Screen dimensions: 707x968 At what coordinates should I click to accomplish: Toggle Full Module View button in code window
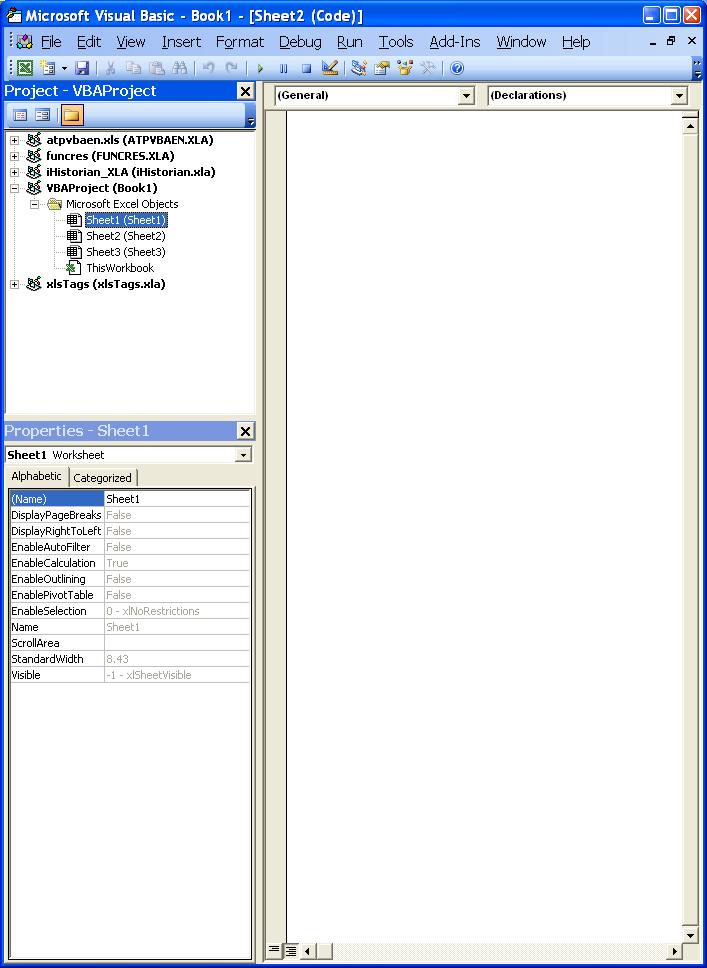tap(289, 950)
